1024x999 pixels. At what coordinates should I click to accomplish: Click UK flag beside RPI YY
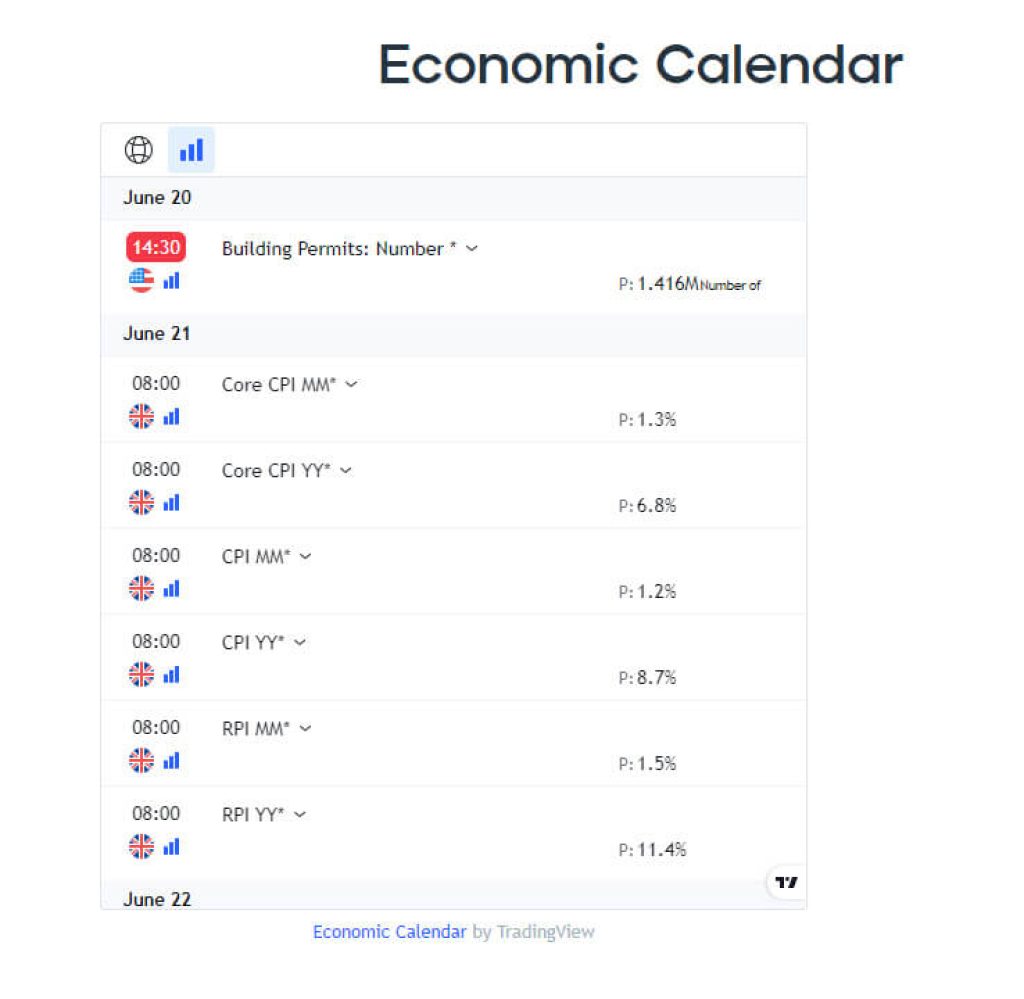[x=141, y=847]
